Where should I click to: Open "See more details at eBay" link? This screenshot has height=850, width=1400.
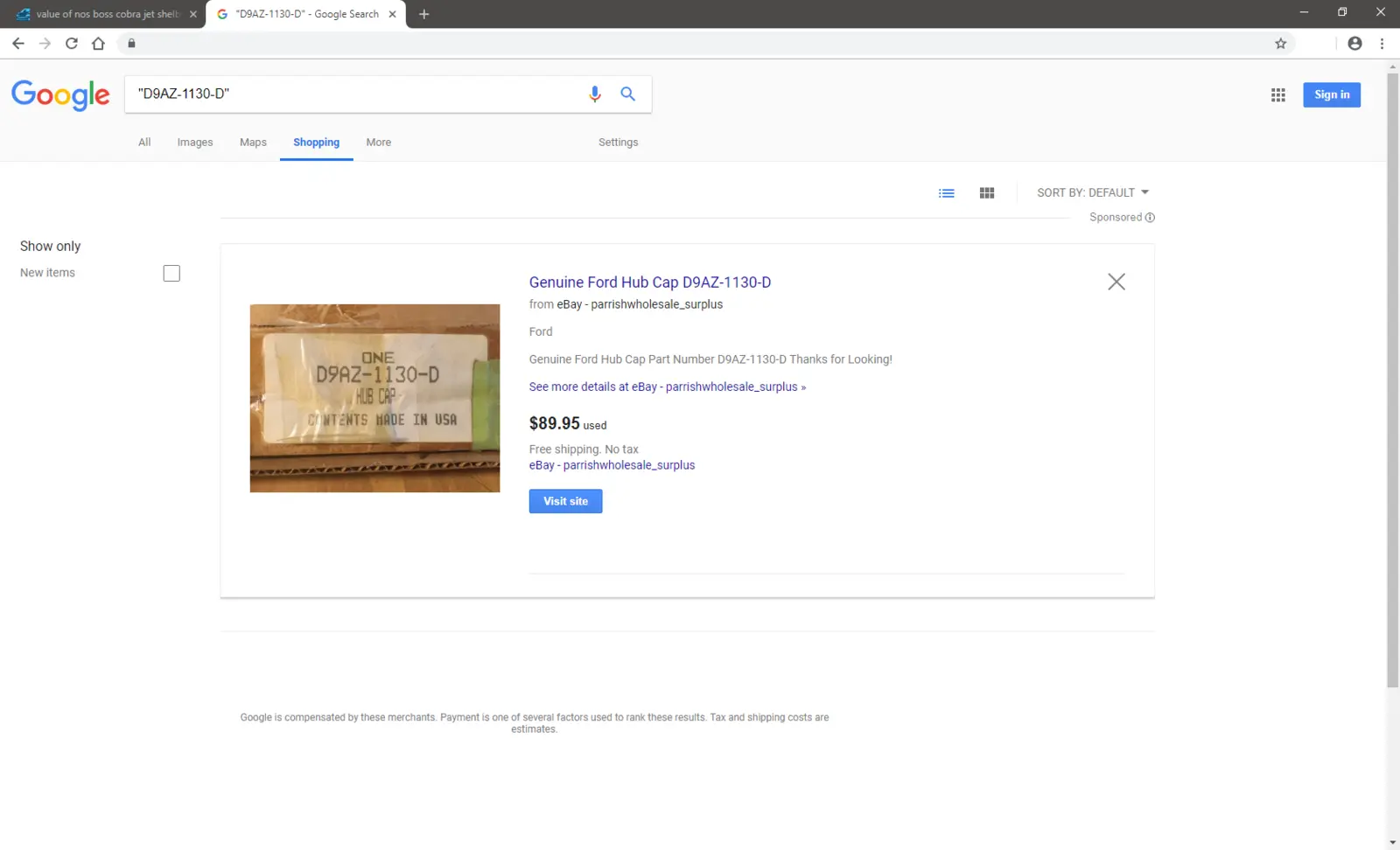coord(668,387)
